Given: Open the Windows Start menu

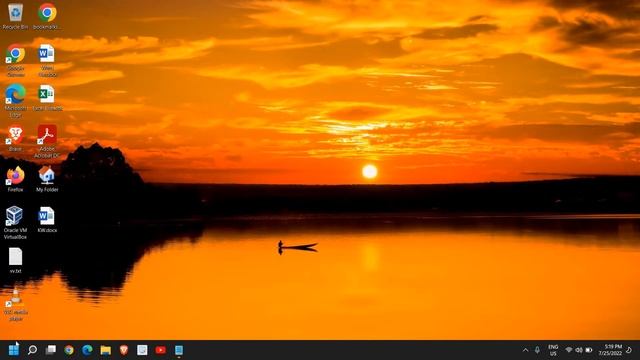Looking at the screenshot, I should (x=13, y=350).
